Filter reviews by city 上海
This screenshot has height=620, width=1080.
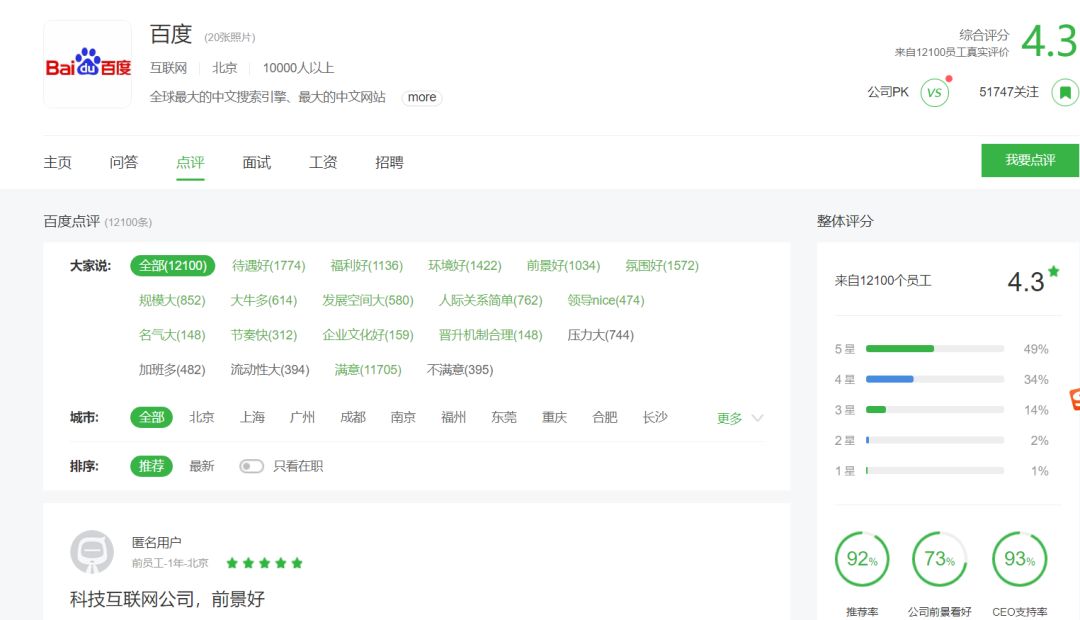coord(252,417)
